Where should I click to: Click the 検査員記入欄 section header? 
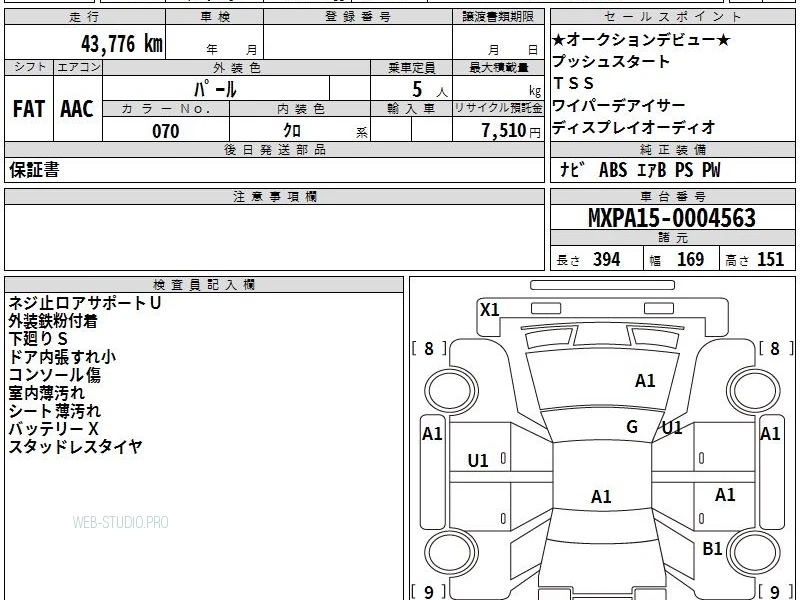click(204, 285)
